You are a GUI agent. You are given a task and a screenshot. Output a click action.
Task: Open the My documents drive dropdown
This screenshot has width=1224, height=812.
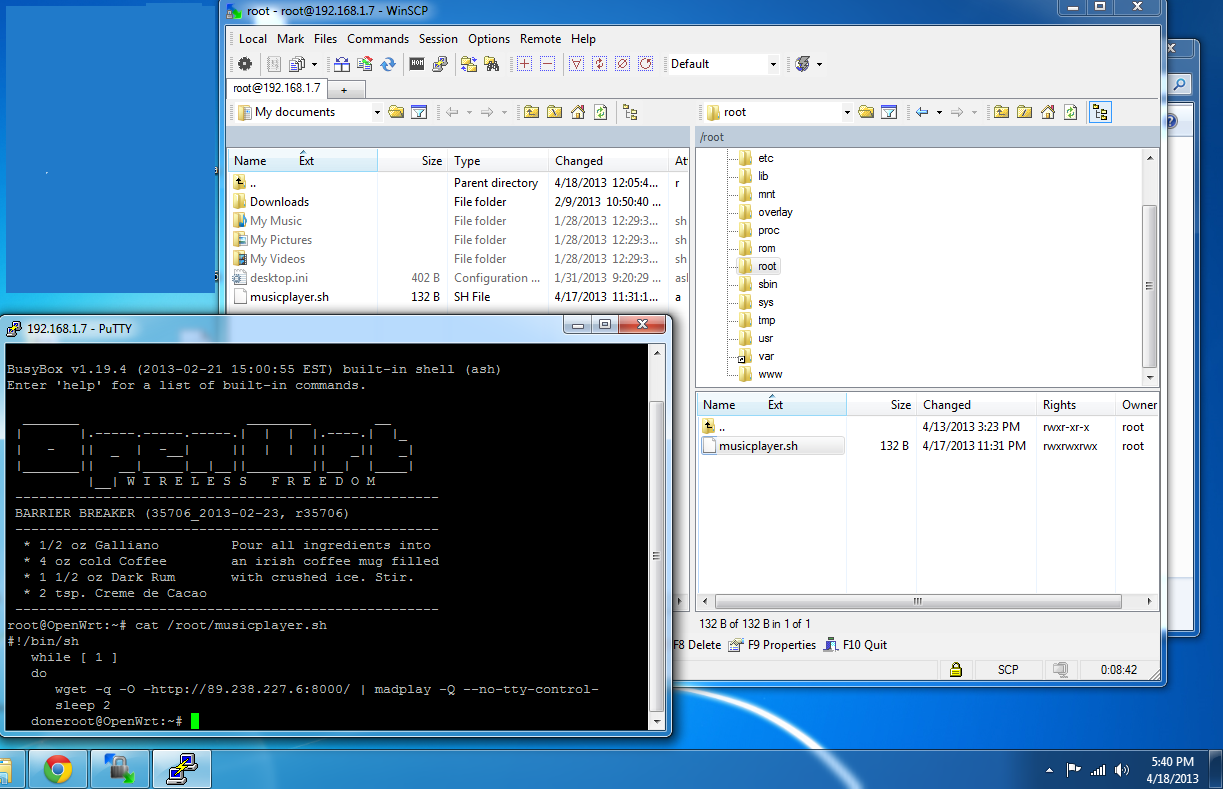[x=377, y=113]
